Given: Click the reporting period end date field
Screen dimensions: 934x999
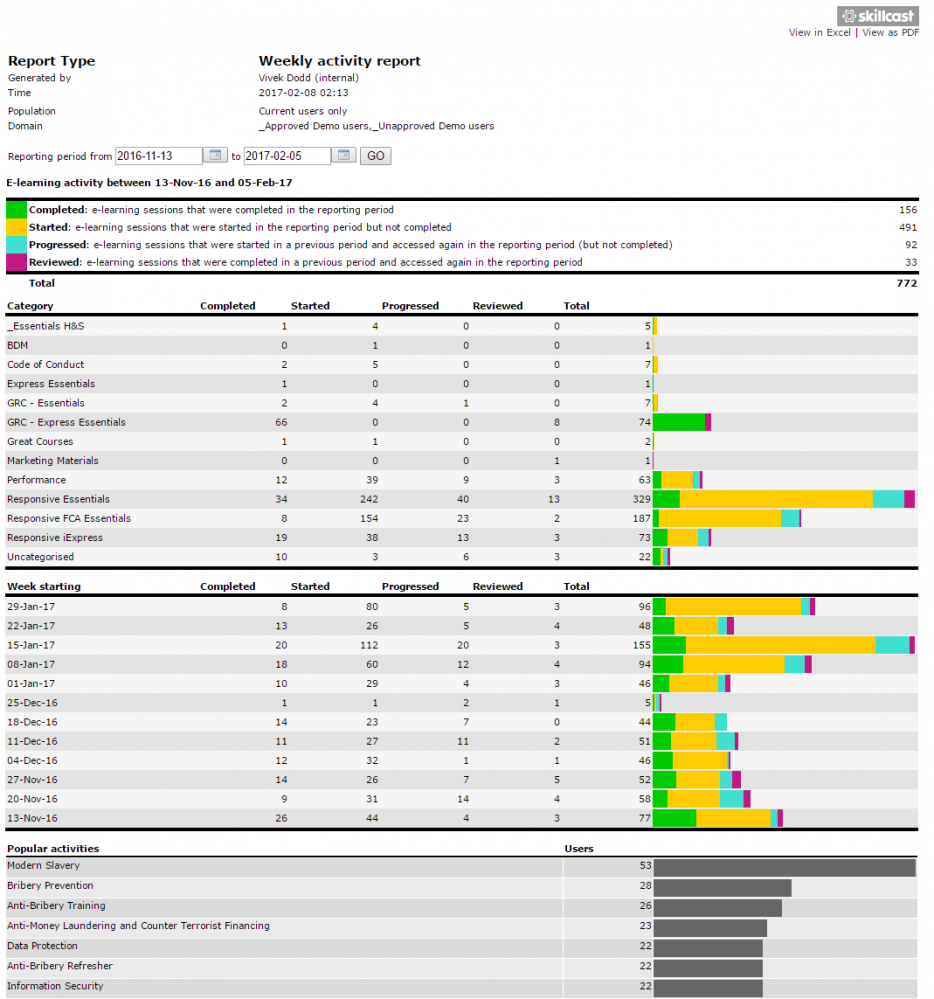Looking at the screenshot, I should (x=287, y=156).
